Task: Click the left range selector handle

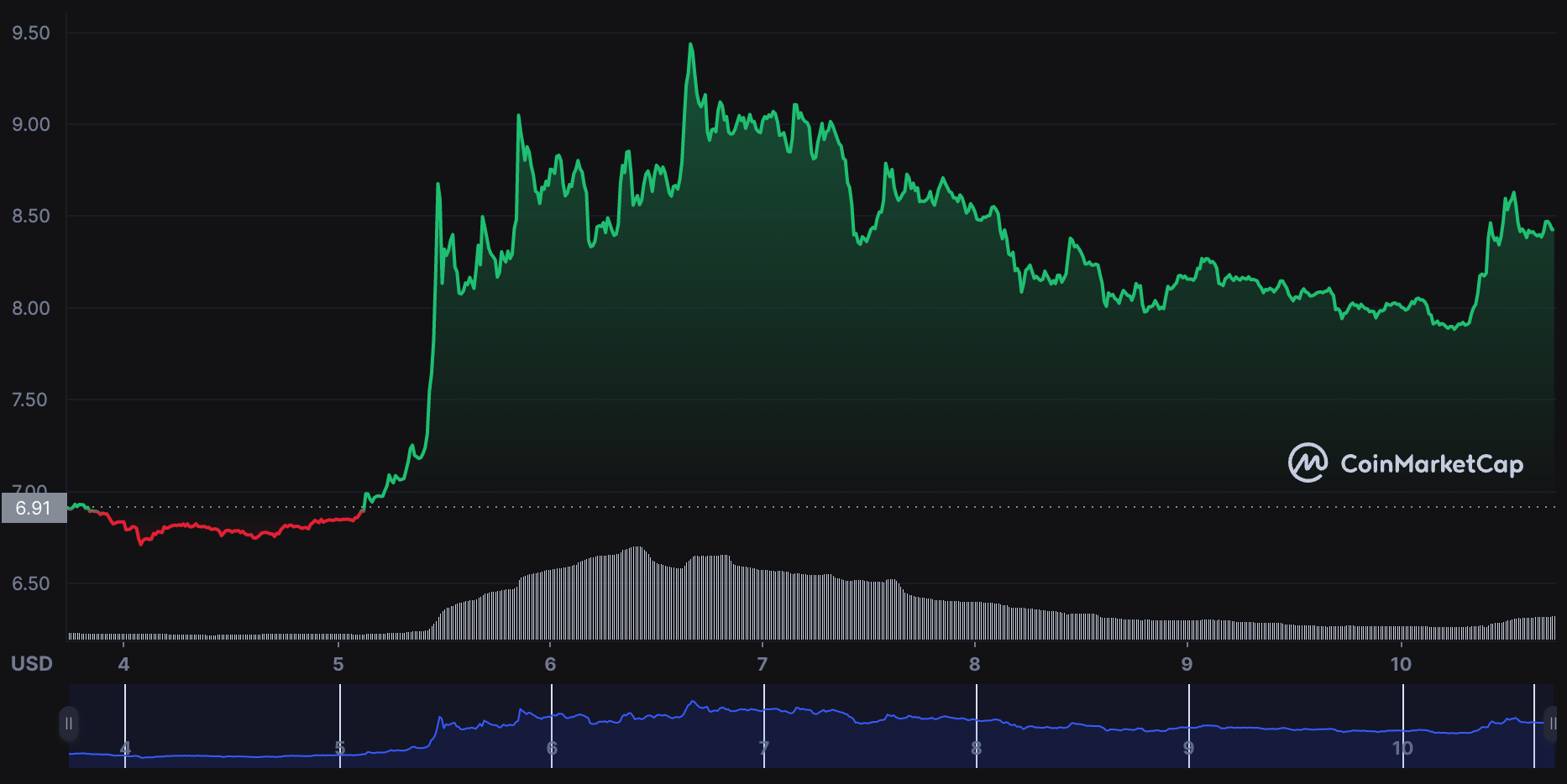Action: (x=69, y=724)
